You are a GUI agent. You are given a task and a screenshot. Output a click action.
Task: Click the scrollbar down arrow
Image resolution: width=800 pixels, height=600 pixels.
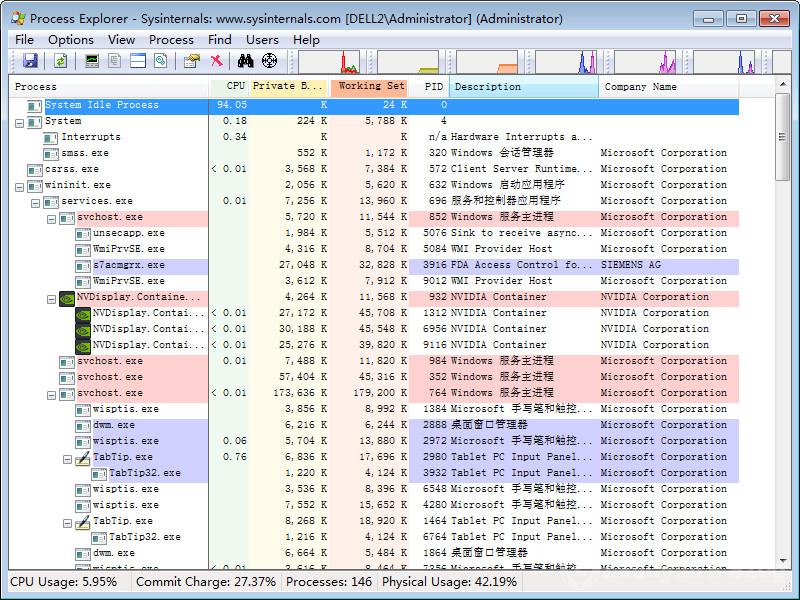tap(783, 561)
